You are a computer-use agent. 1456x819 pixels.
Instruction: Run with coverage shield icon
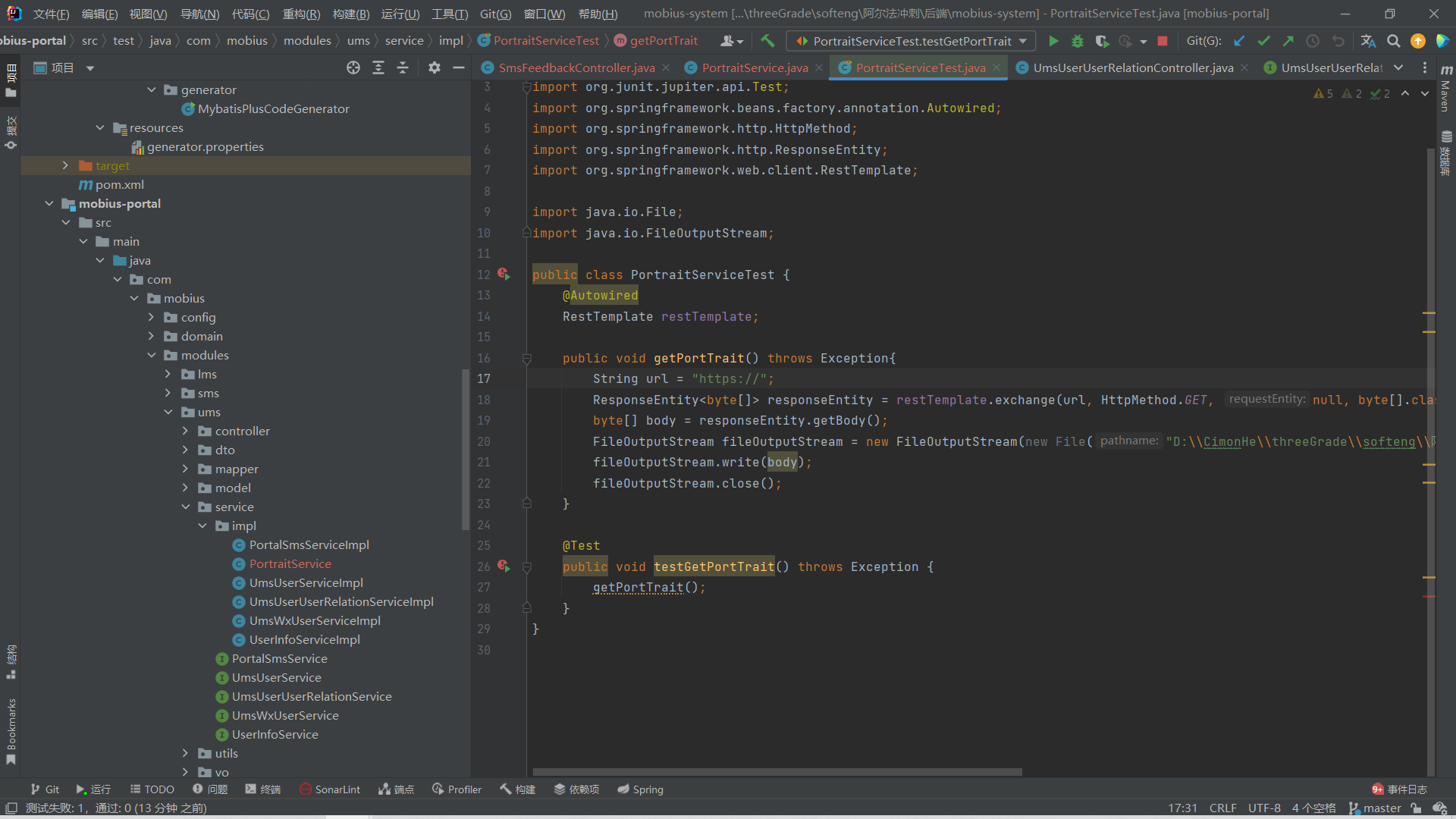coord(1102,41)
